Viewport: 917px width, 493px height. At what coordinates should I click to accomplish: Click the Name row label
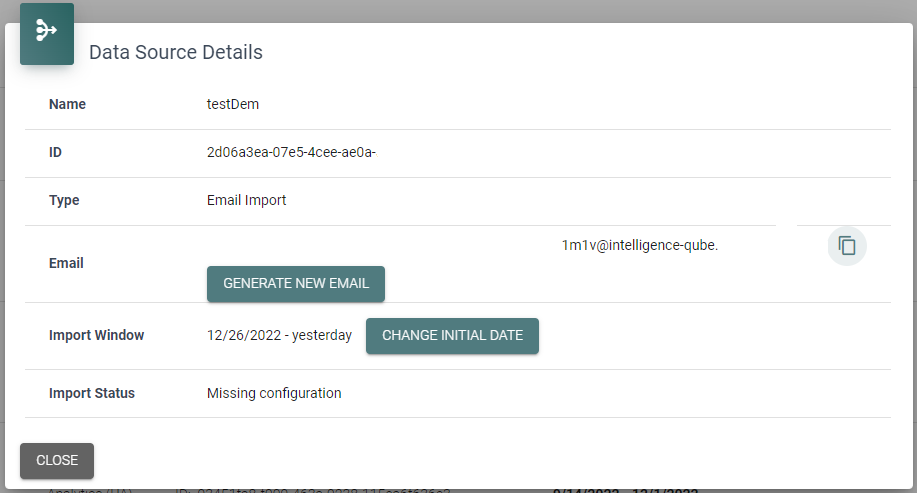68,104
